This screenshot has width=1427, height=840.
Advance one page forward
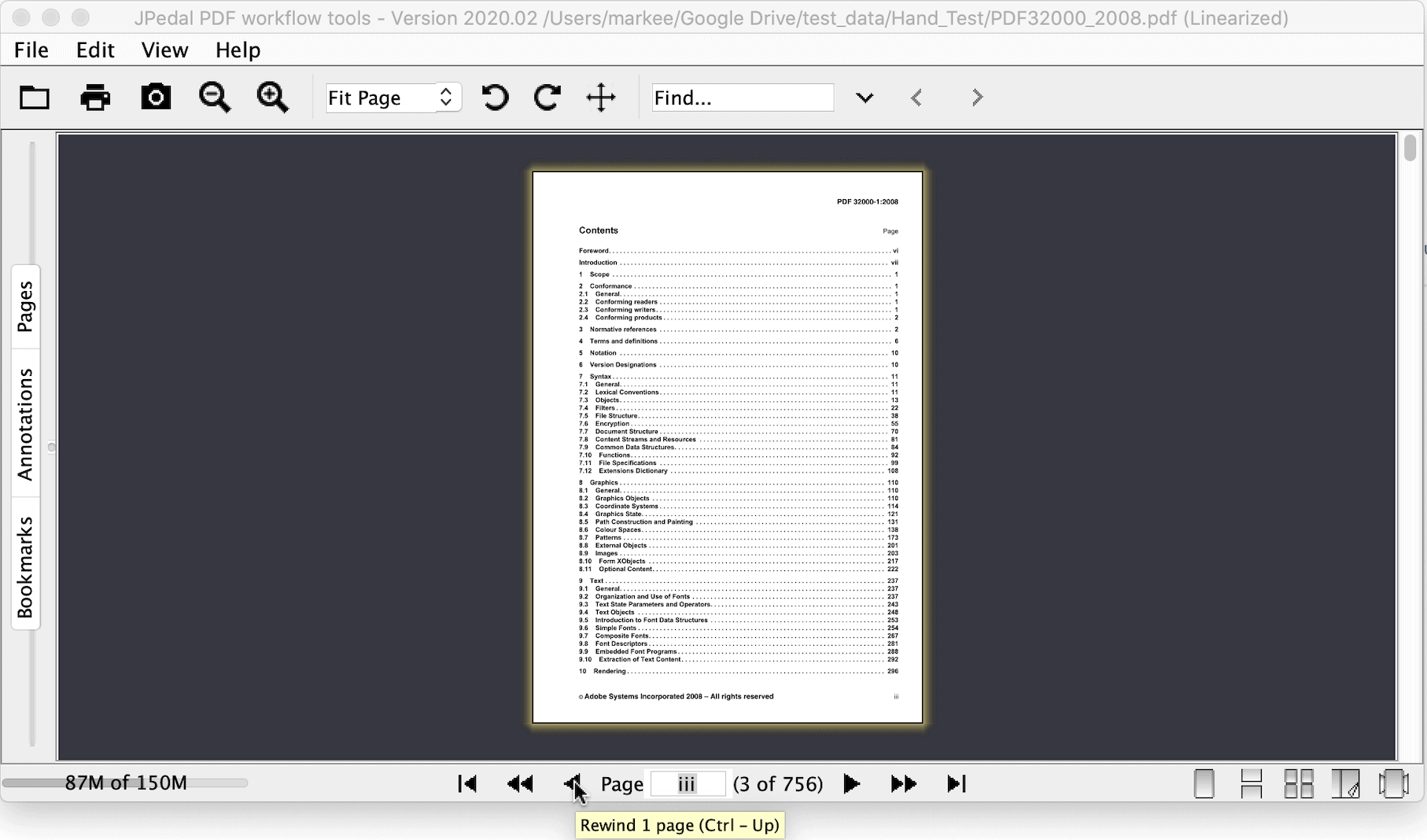851,783
